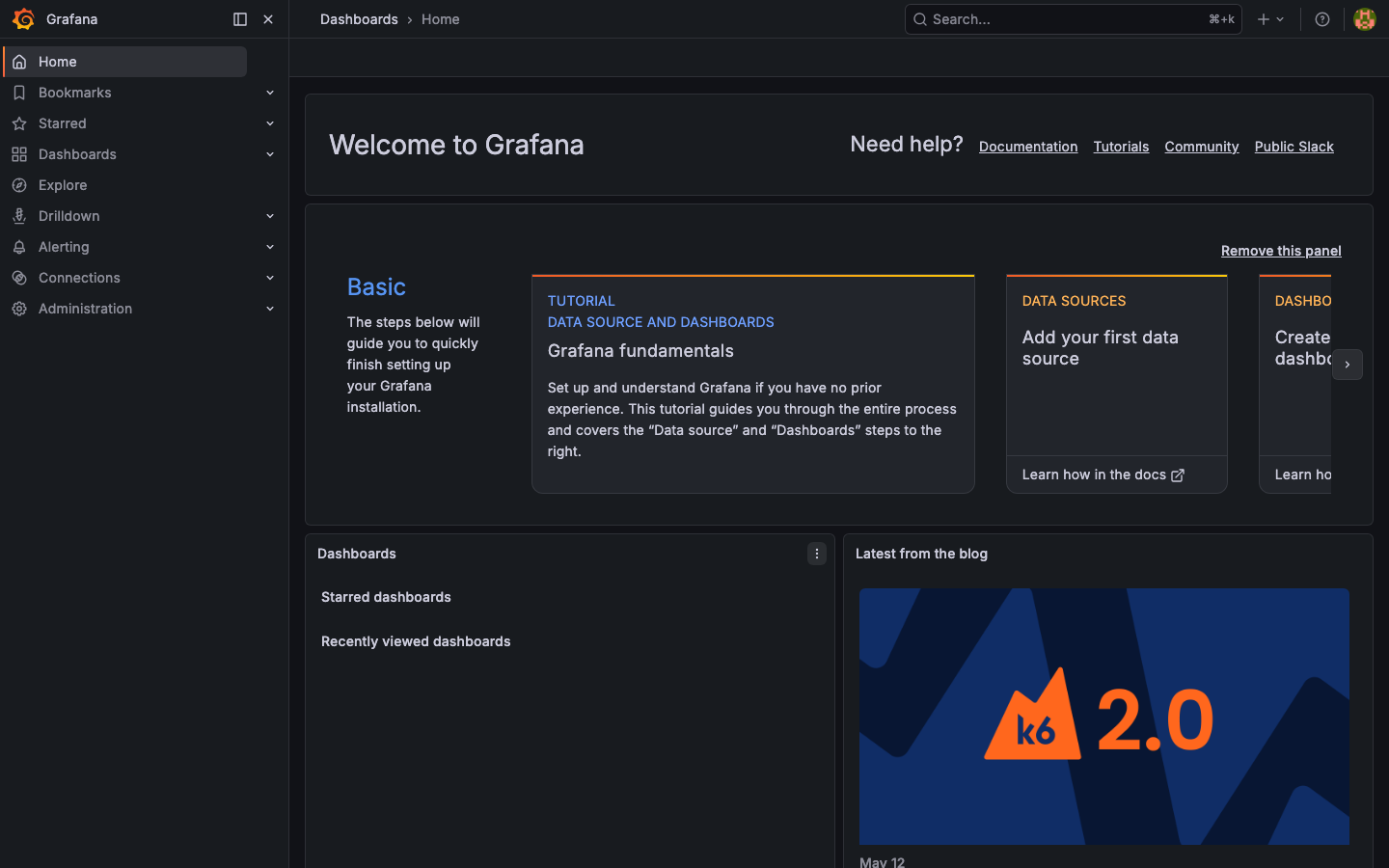The width and height of the screenshot is (1389, 868).
Task: Click the Connections icon in sidebar
Action: [19, 278]
